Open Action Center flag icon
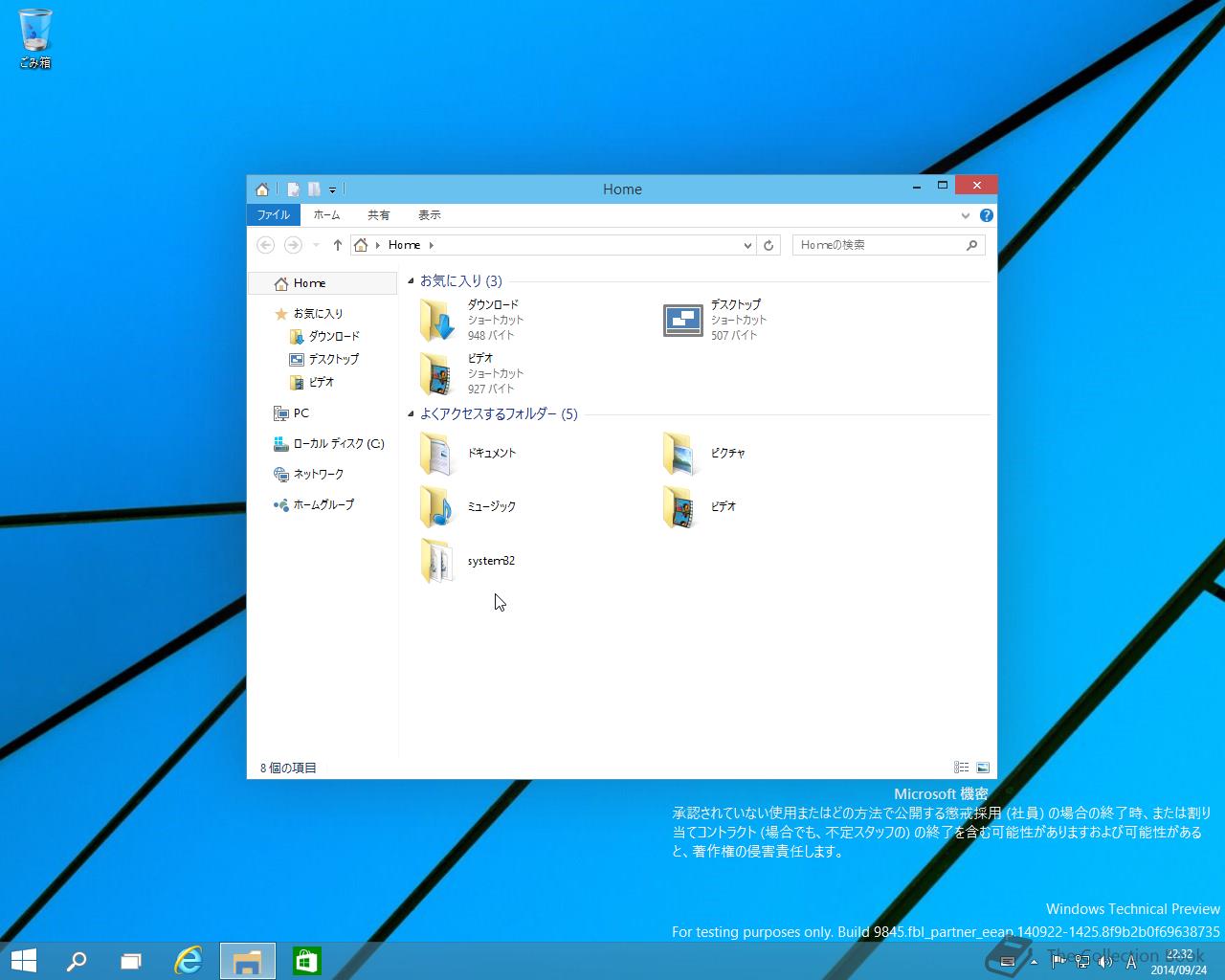The height and width of the screenshot is (980, 1225). point(1058,962)
